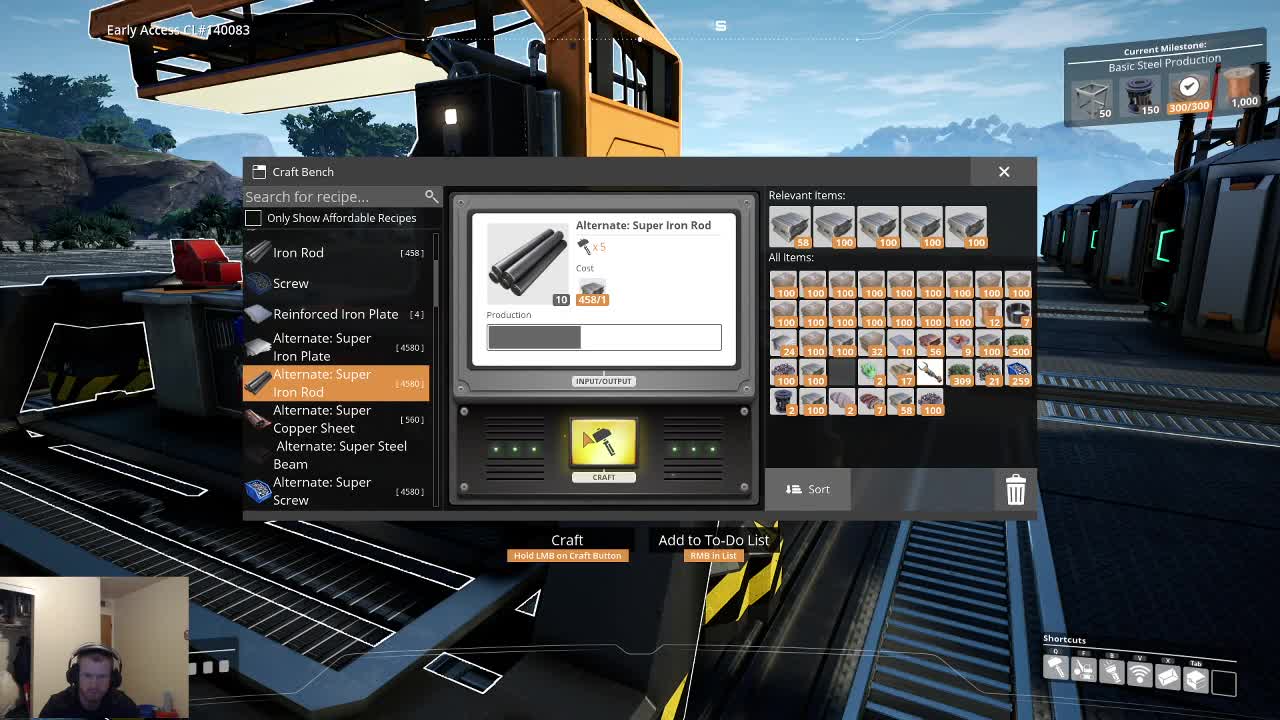The width and height of the screenshot is (1280, 720).
Task: Click the Sort inventory button
Action: click(x=808, y=489)
